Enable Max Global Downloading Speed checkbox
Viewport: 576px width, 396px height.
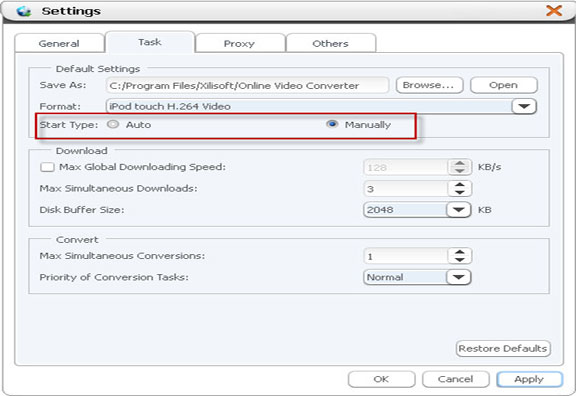(x=47, y=167)
